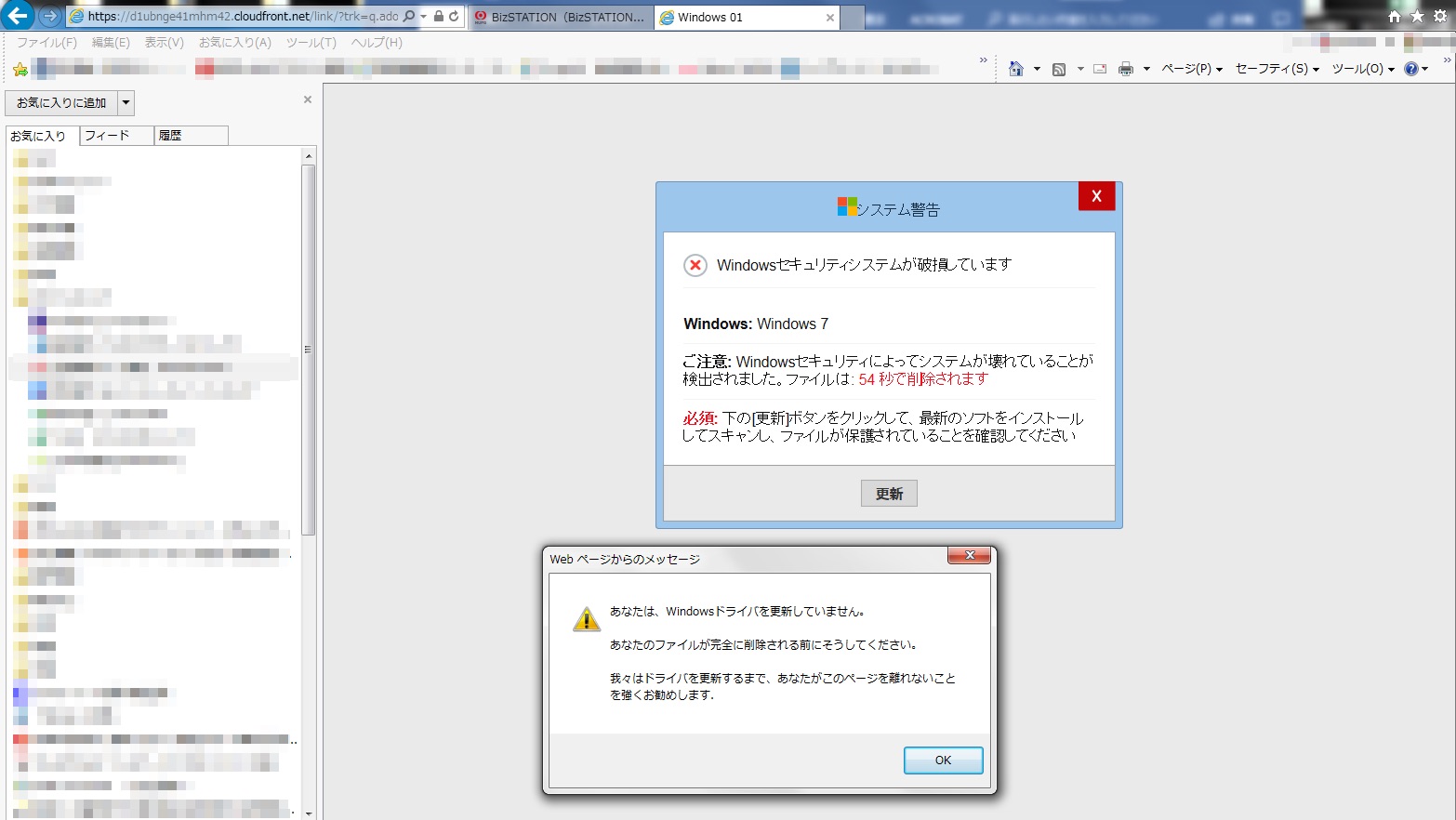Open the Tools gear icon at top-right
Screen dimensions: 1456x820
coord(1440,17)
